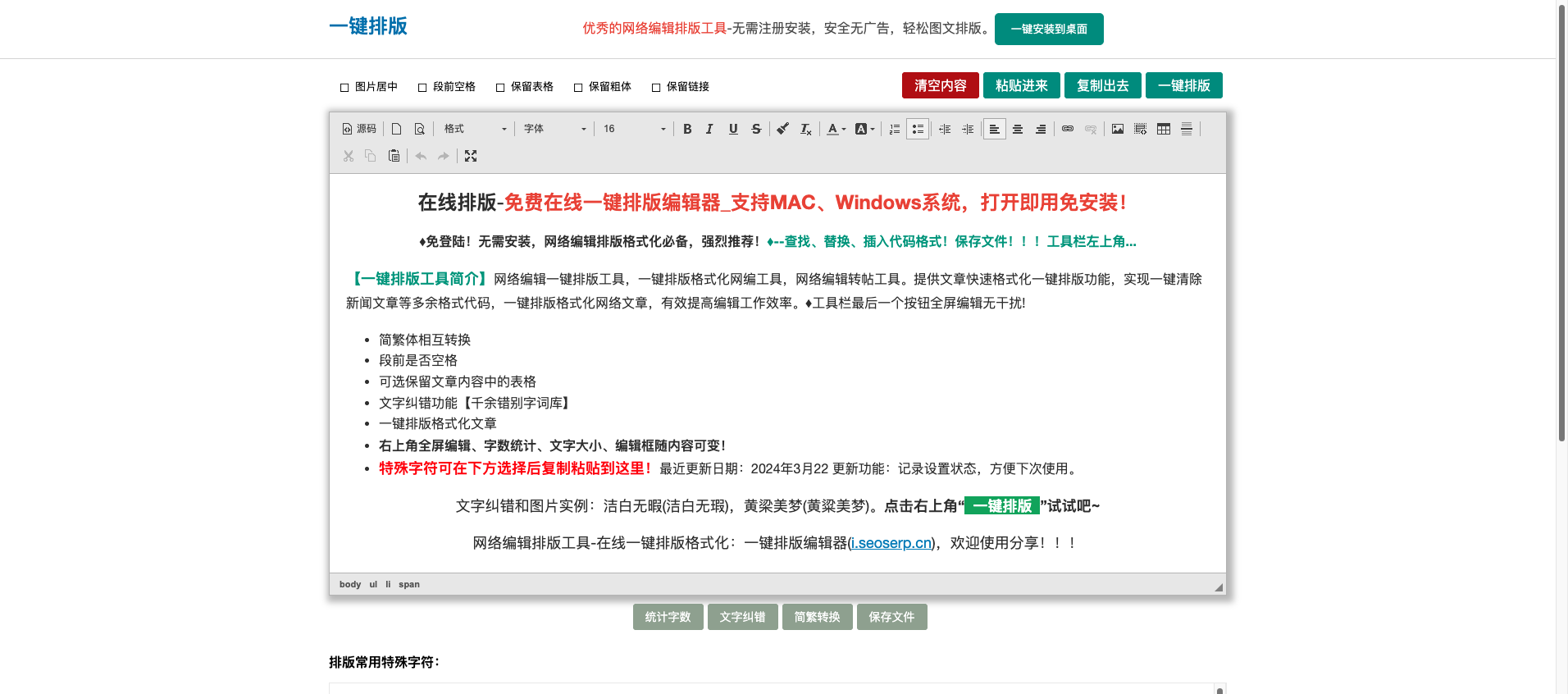Open the i.seoserp.cn link
The width and height of the screenshot is (1568, 694).
891,543
